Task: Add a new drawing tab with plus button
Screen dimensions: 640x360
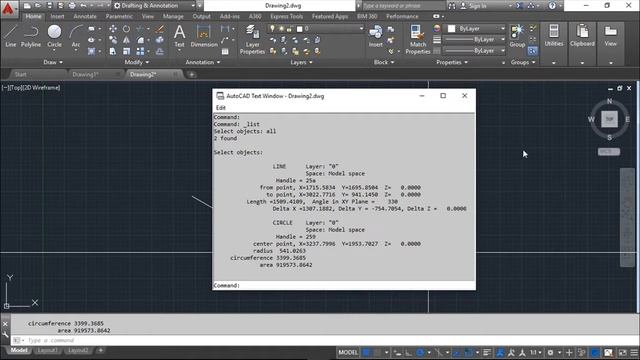Action: pyautogui.click(x=191, y=74)
